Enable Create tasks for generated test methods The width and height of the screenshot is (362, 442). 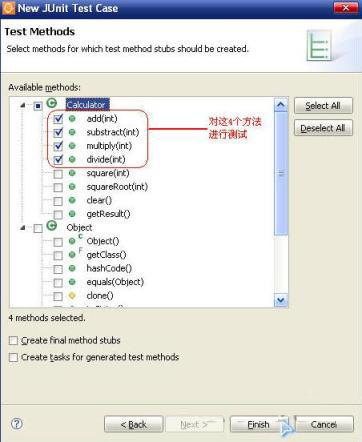click(13, 357)
